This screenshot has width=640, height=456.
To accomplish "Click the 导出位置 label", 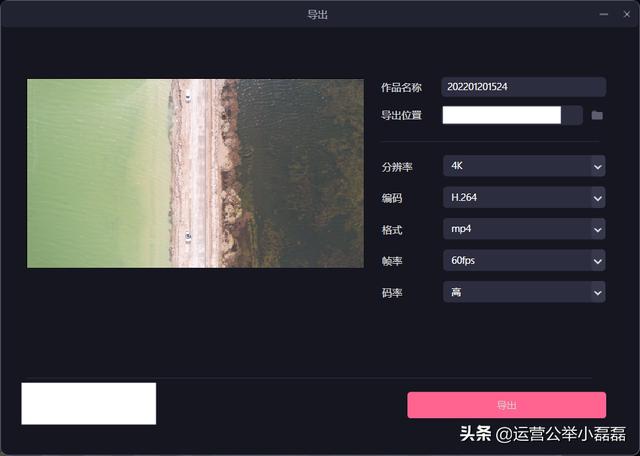I will click(x=401, y=115).
